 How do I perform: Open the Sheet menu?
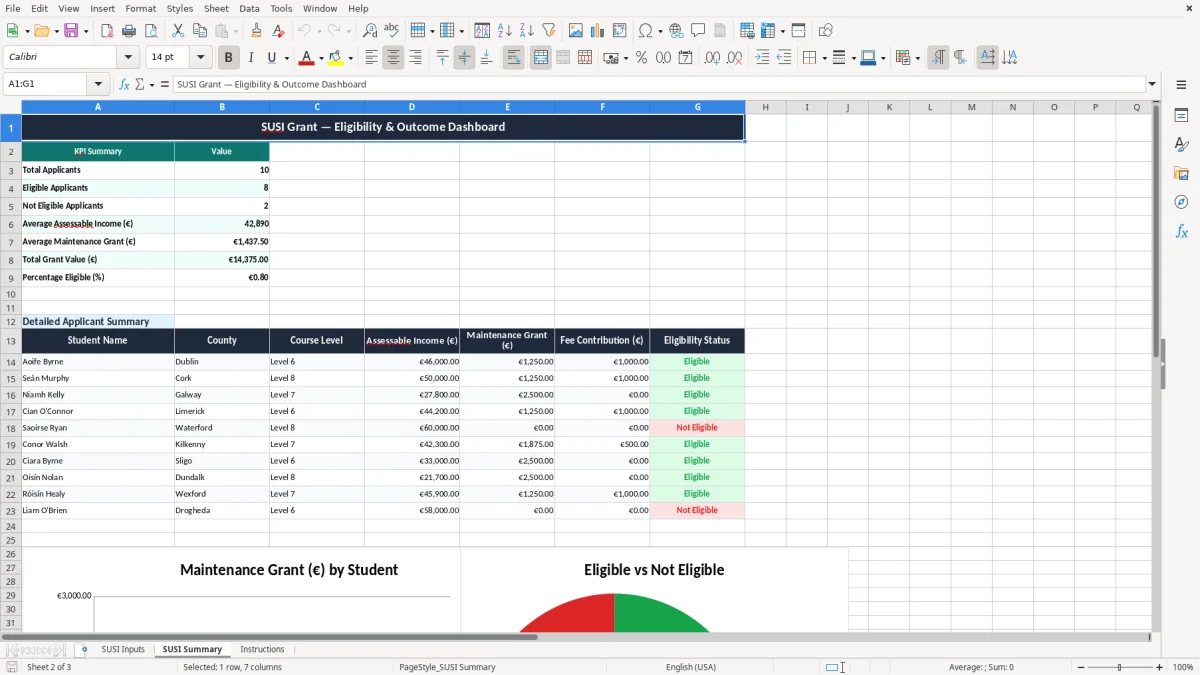point(216,8)
